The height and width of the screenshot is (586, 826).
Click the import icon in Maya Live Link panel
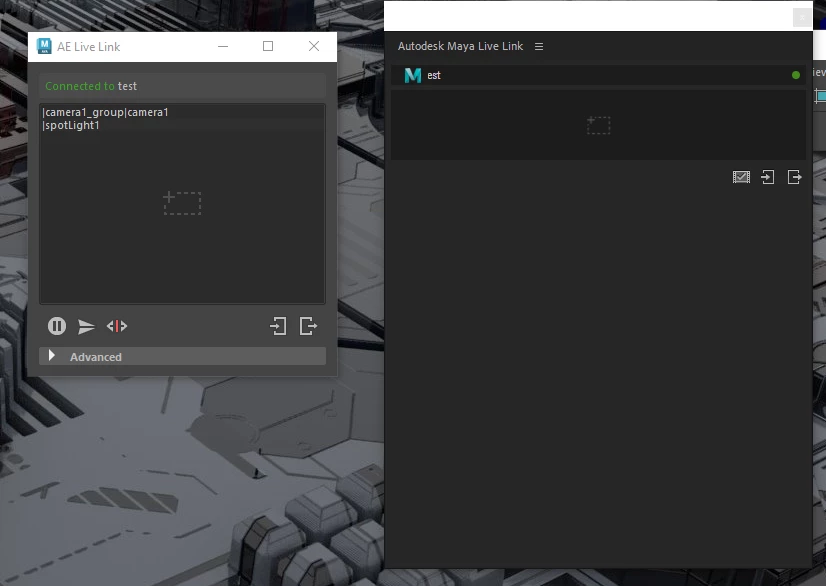[x=768, y=177]
